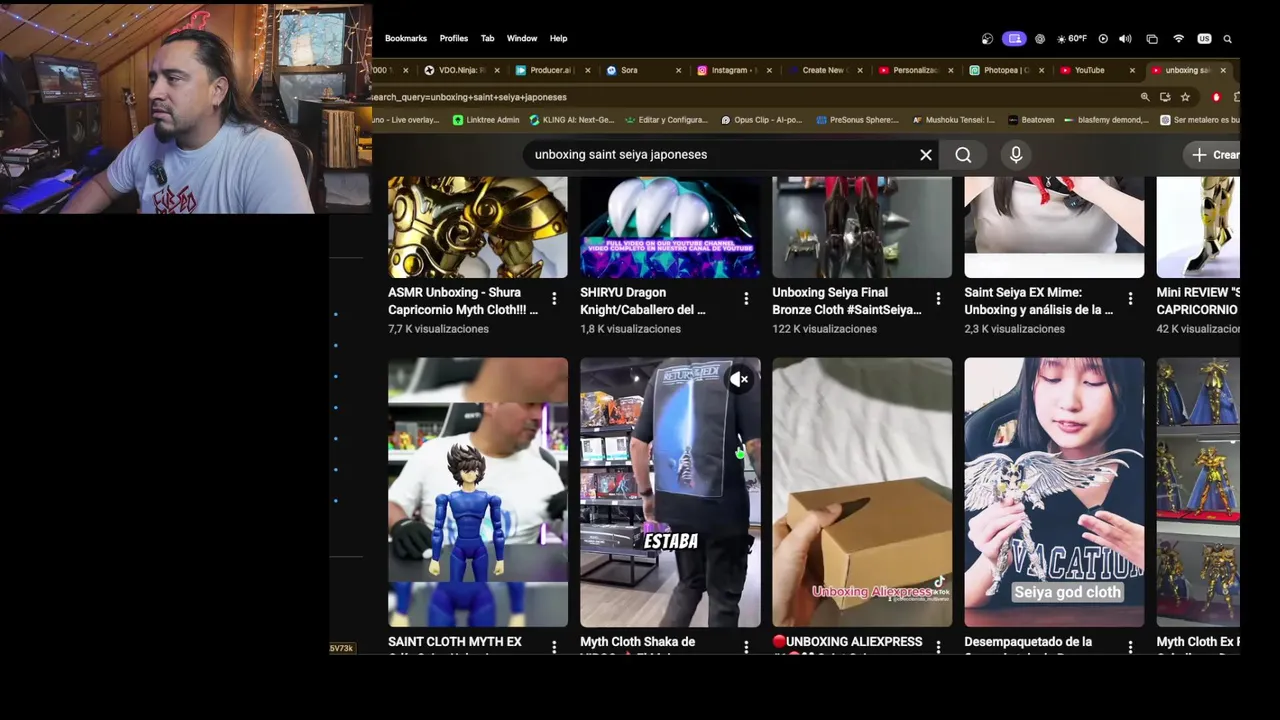Open the 60°F weather menu bar item
Viewport: 1280px width, 720px height.
1071,39
